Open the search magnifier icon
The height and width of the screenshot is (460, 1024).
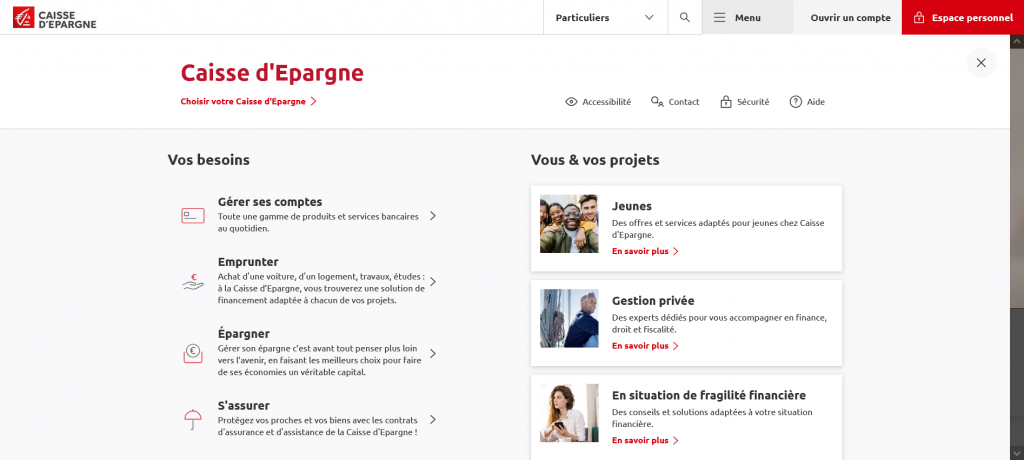pos(684,17)
